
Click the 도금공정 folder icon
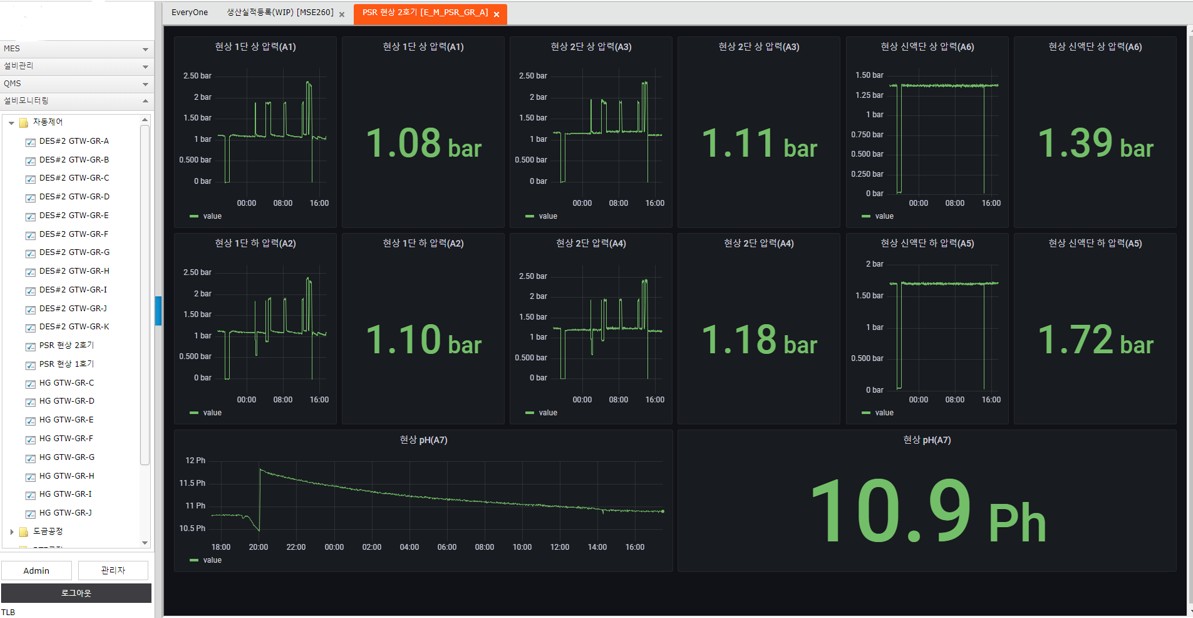click(23, 532)
